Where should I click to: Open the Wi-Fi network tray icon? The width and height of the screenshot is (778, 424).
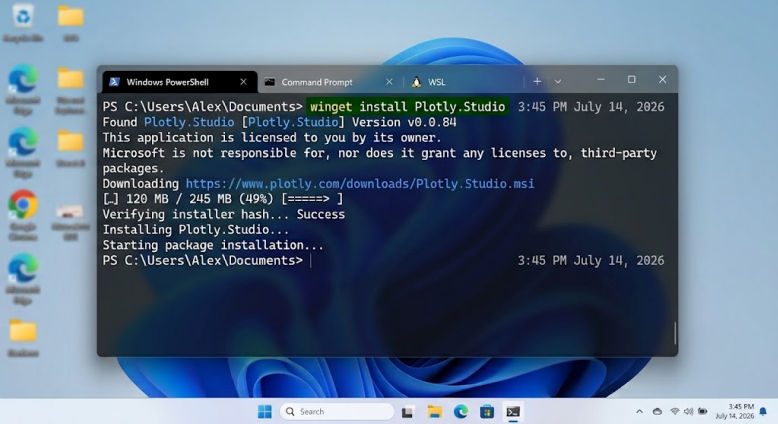pyautogui.click(x=674, y=412)
